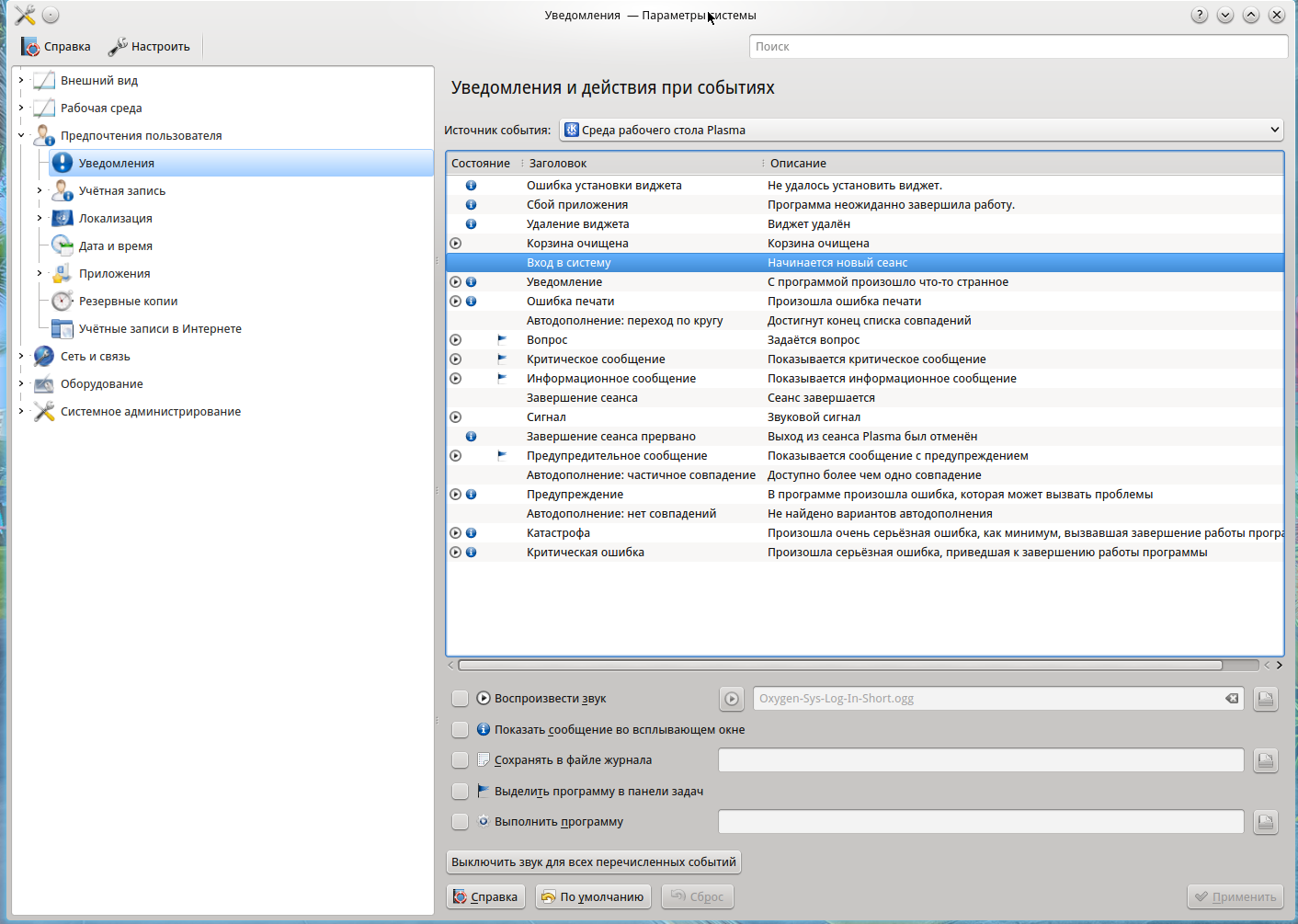
Task: Click the popup icon in Сбой приложения row
Action: pos(472,205)
